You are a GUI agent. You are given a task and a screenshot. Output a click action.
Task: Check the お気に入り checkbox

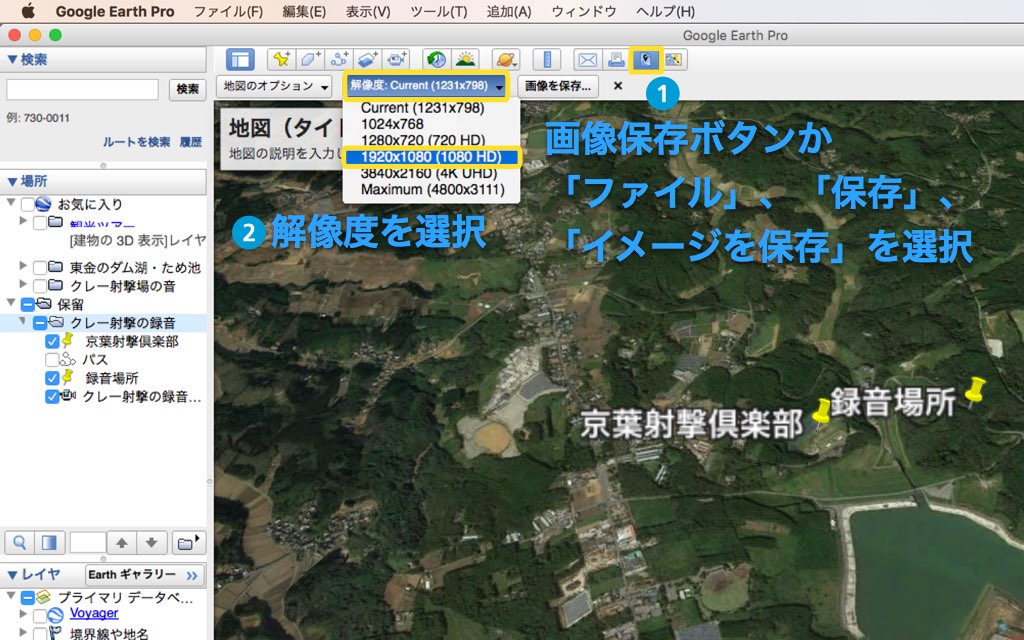pos(27,205)
